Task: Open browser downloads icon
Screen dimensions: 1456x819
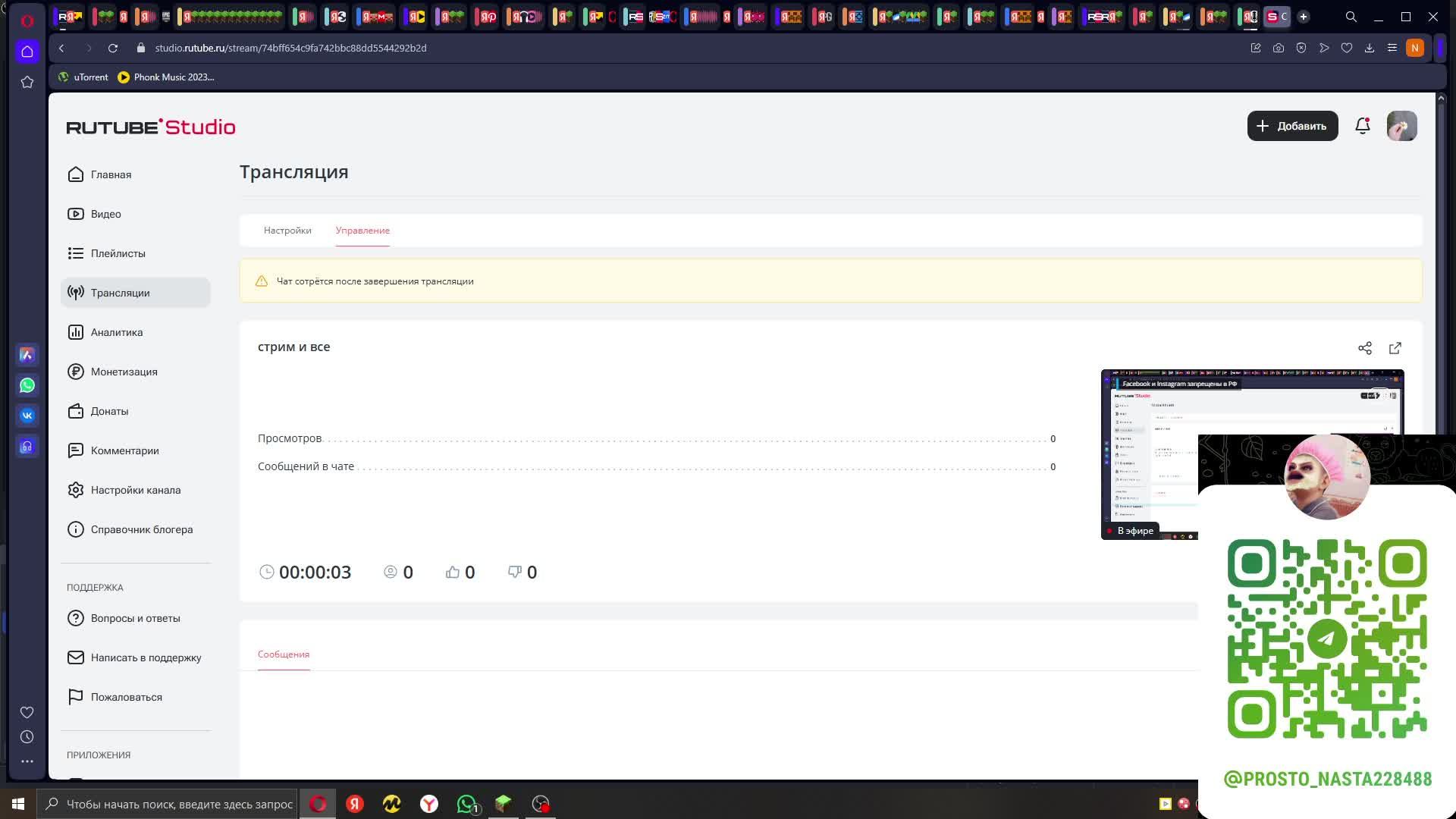Action: pyautogui.click(x=1370, y=48)
